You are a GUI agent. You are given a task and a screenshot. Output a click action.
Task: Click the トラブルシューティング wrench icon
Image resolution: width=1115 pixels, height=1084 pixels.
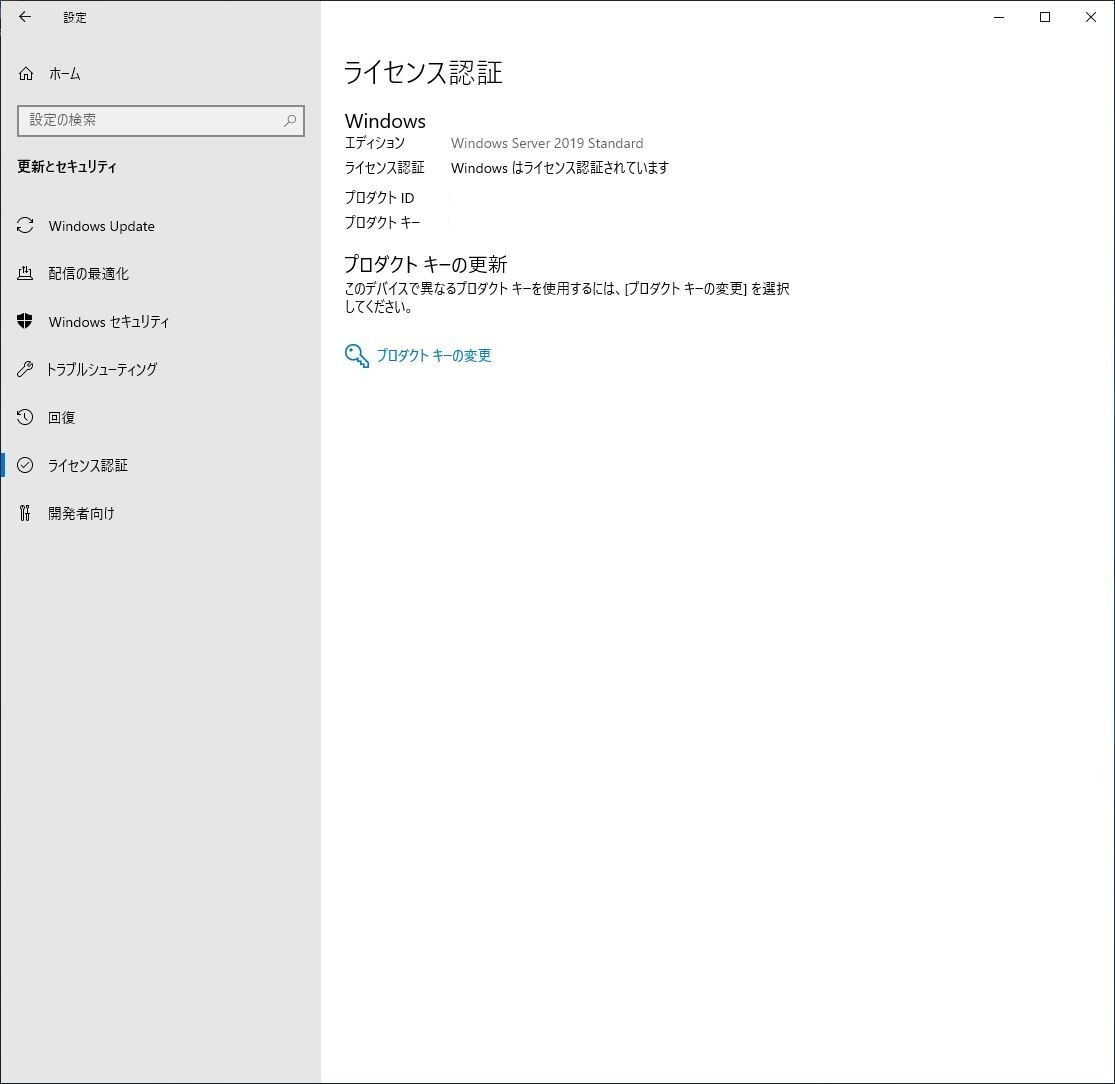tap(26, 370)
